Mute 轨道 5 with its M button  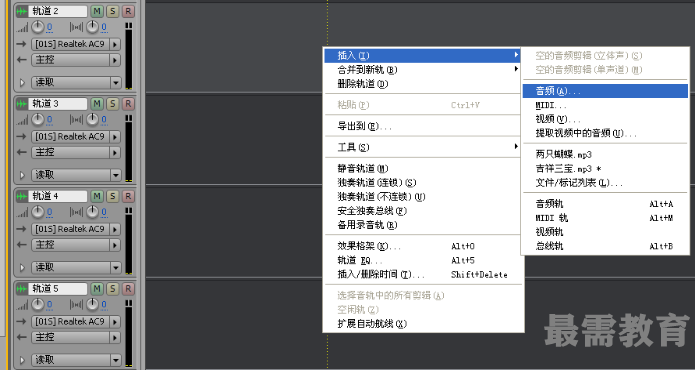[x=97, y=289]
